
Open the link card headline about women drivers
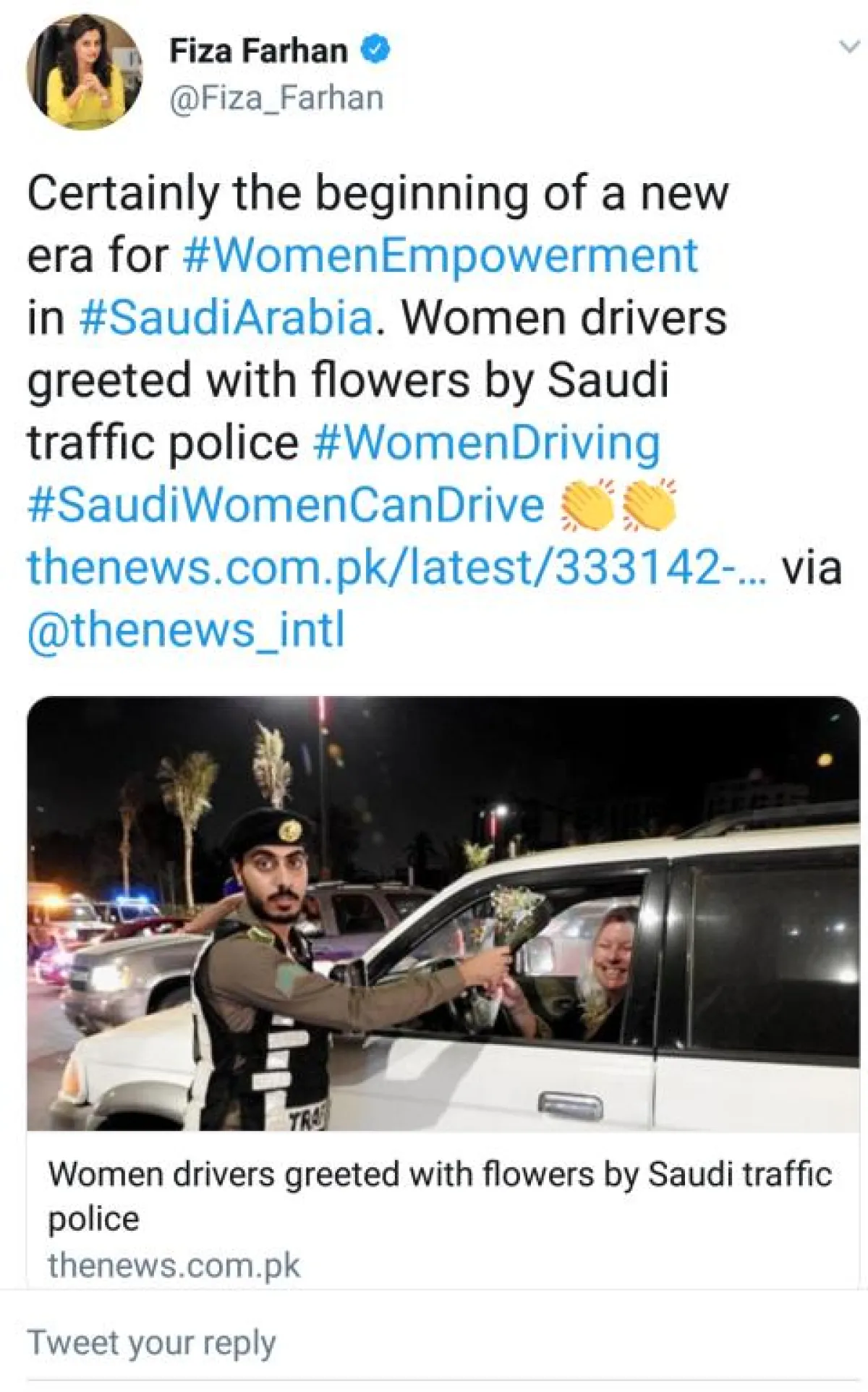(441, 1195)
